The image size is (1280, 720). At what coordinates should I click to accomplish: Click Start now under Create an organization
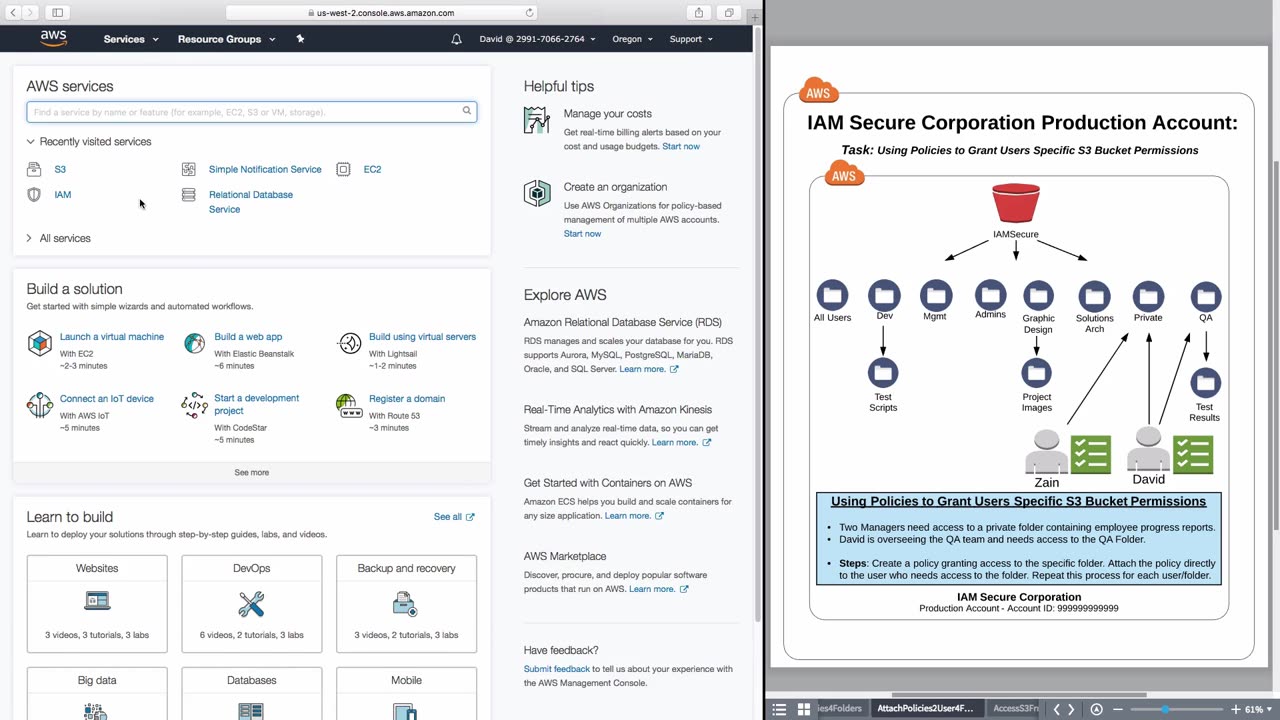(x=582, y=234)
